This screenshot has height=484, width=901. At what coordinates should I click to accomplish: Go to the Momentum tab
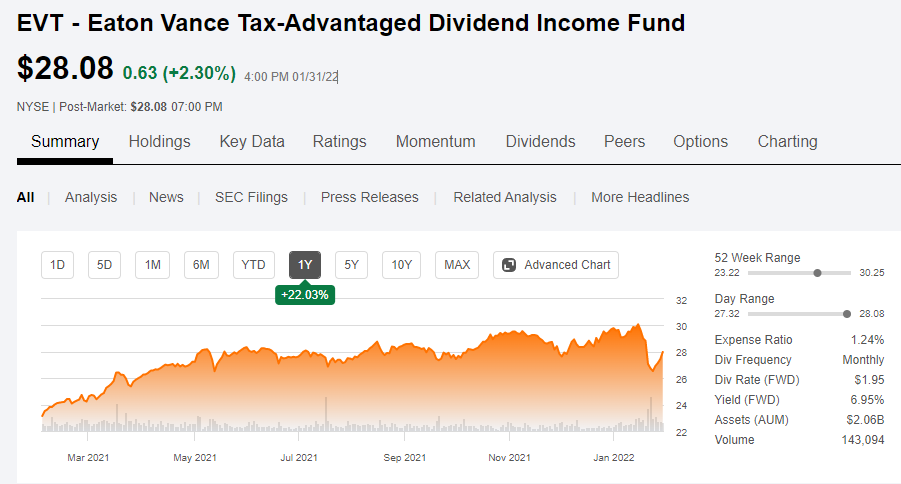point(436,141)
